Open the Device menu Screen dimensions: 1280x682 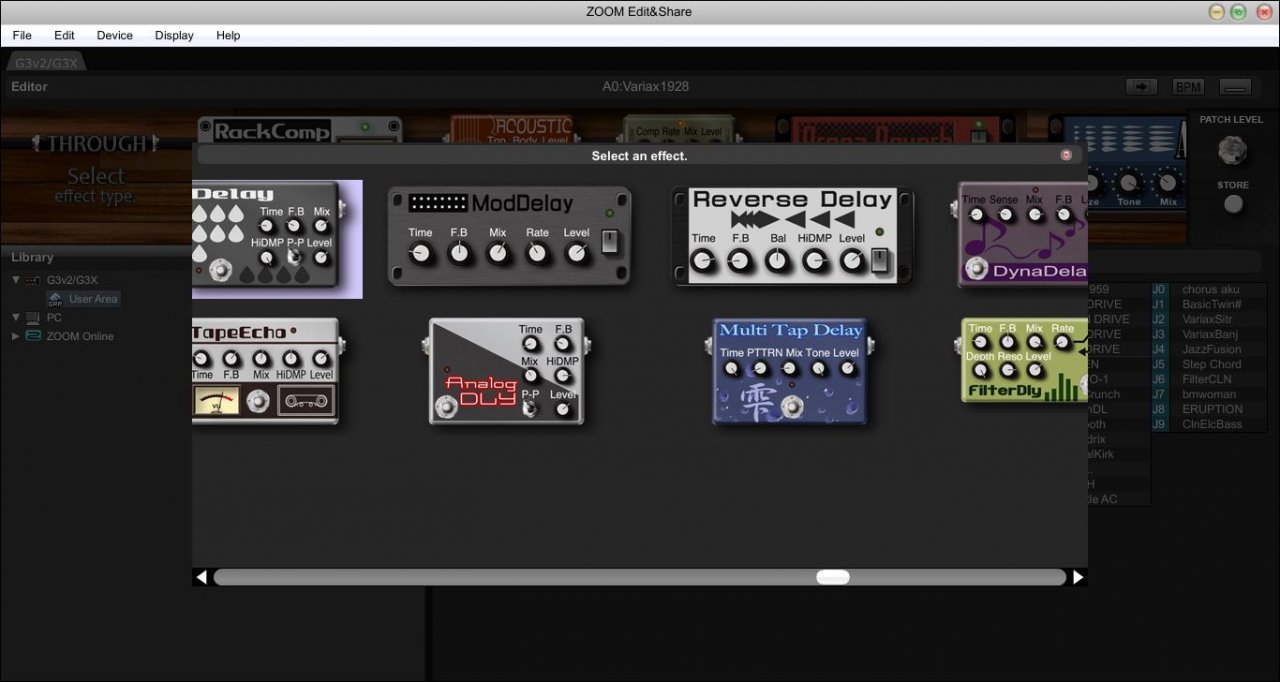tap(114, 35)
